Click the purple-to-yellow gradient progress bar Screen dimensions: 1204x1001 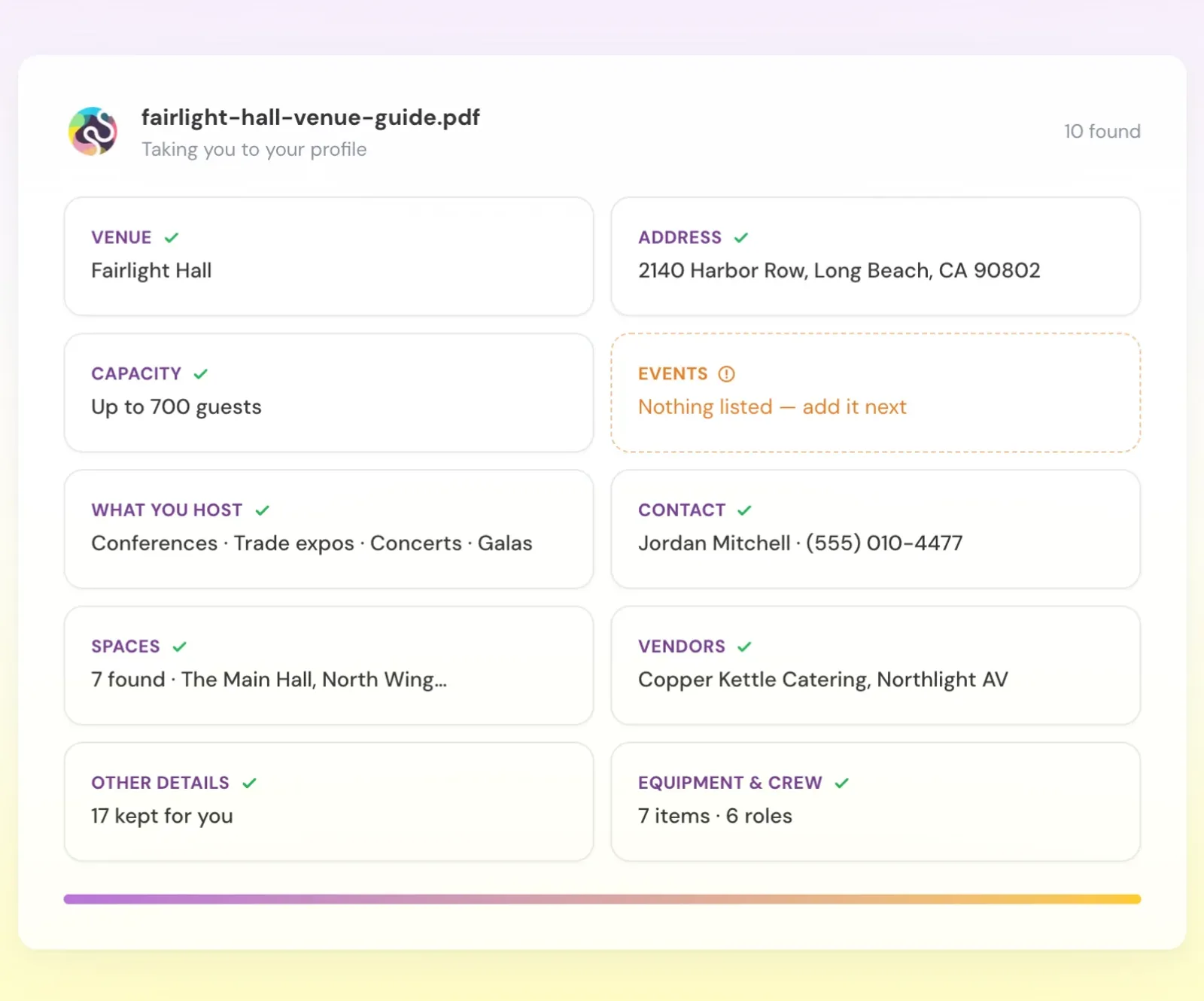click(602, 899)
